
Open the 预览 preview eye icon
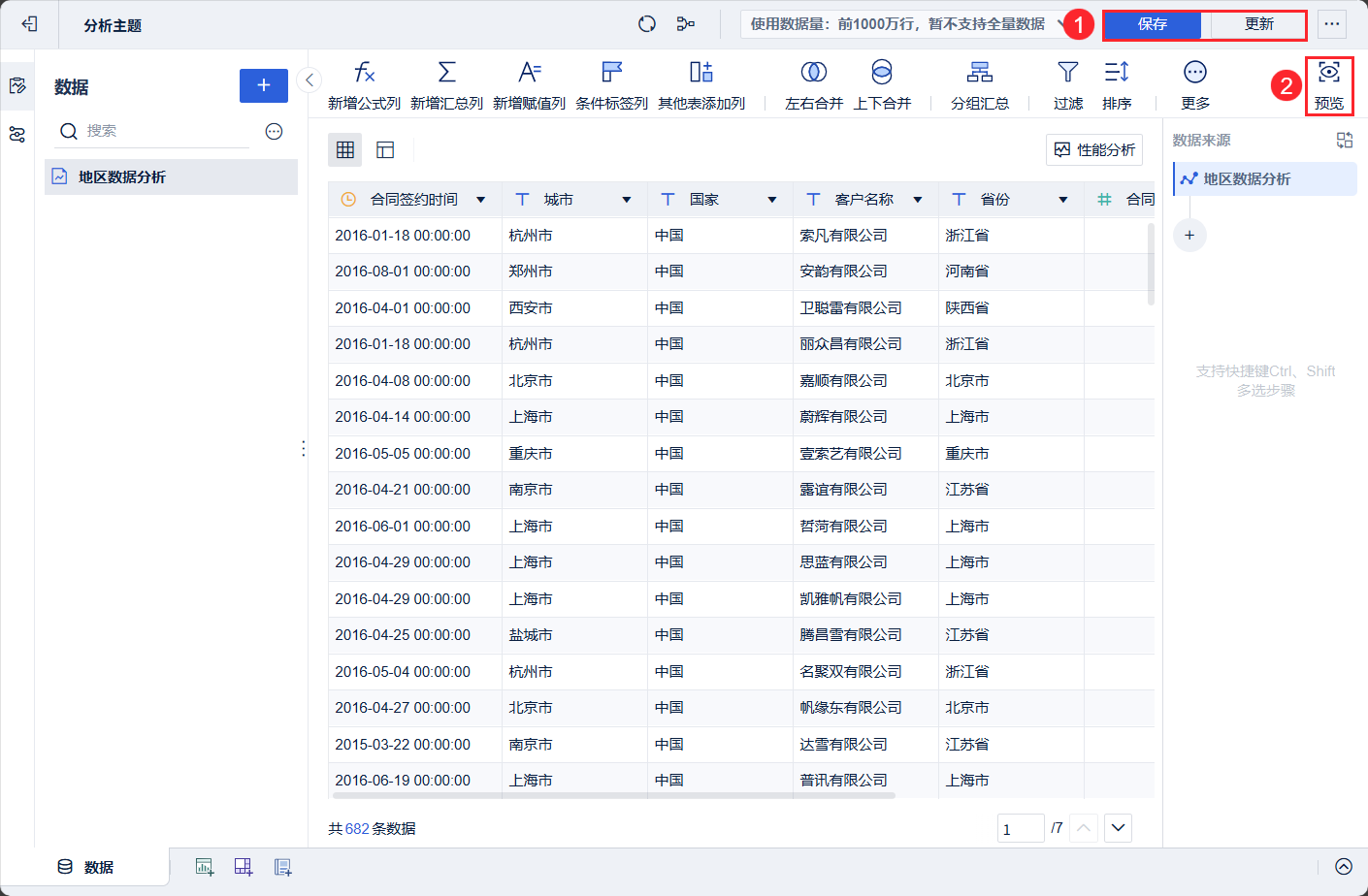click(x=1328, y=73)
